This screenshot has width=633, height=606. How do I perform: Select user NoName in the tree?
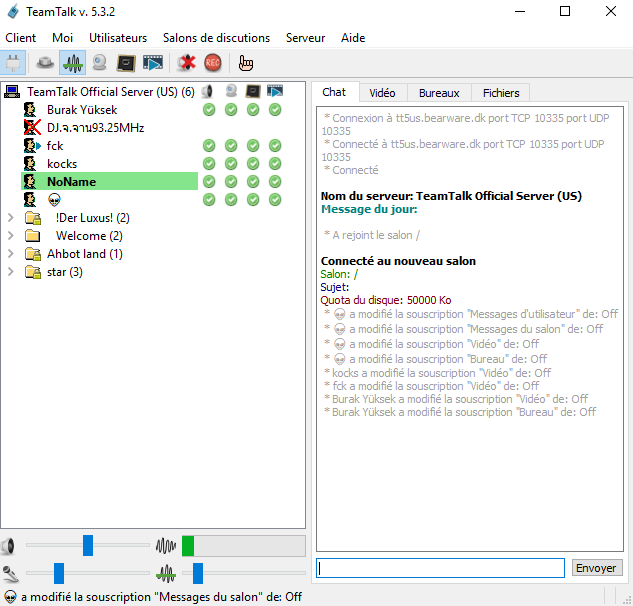click(109, 182)
